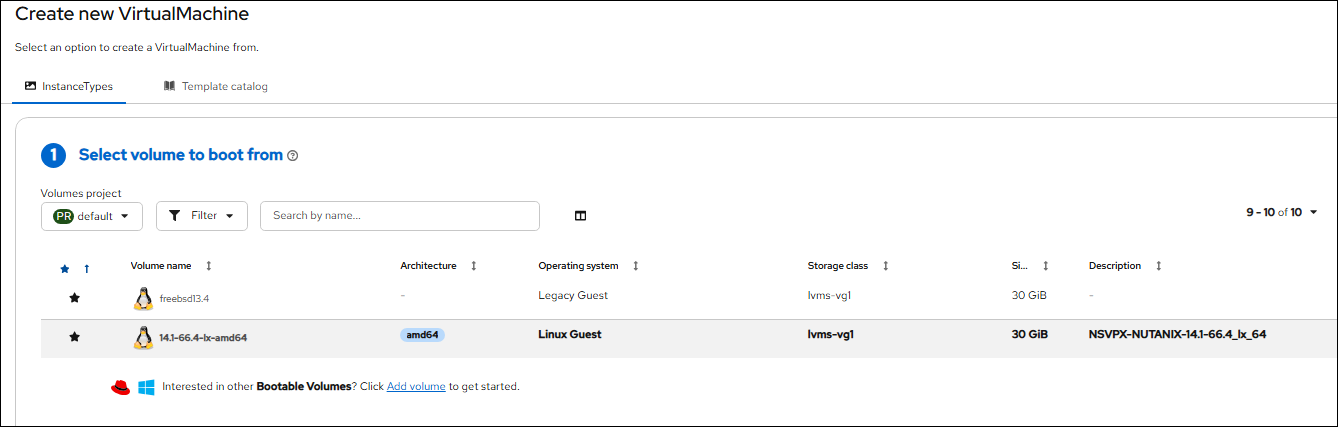Click the Windows logo icon

coord(146,387)
